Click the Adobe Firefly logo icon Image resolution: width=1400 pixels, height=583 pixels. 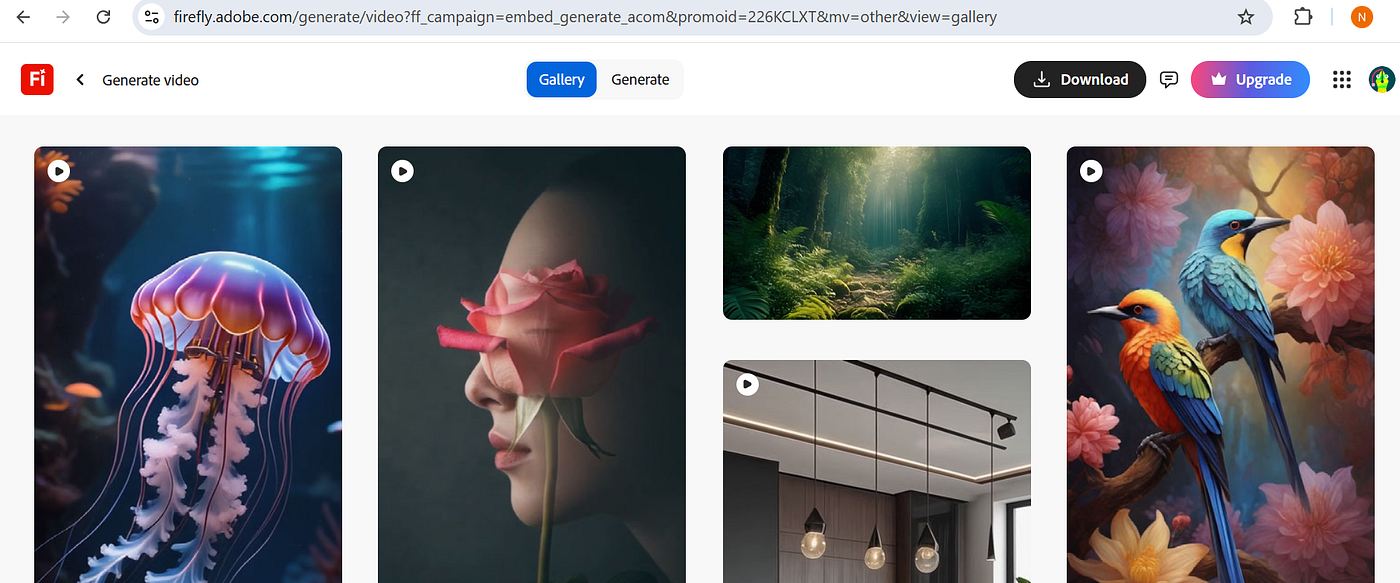(37, 79)
